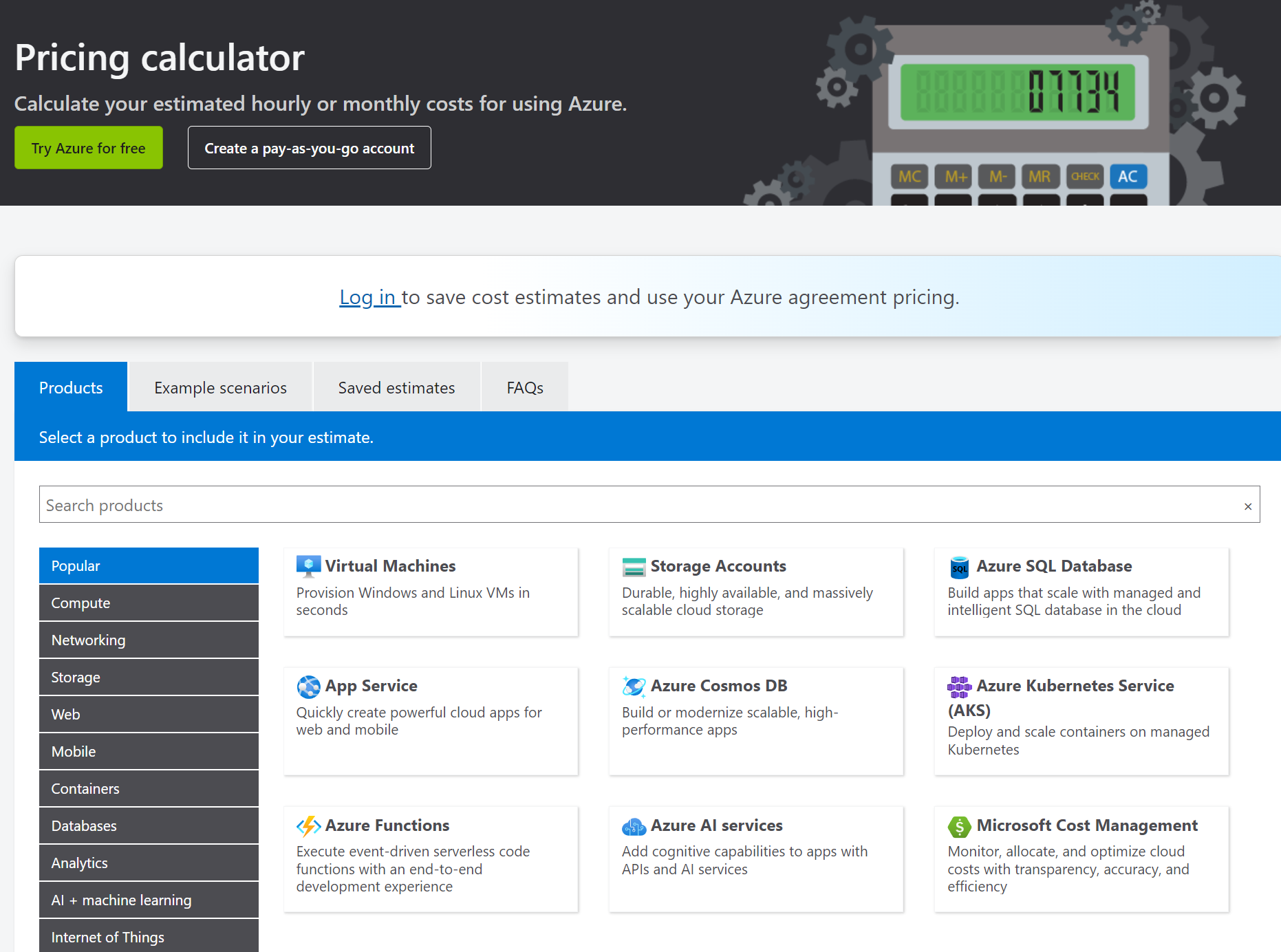1281x952 pixels.
Task: Click 'Select a product to include' banner text
Action: point(206,437)
